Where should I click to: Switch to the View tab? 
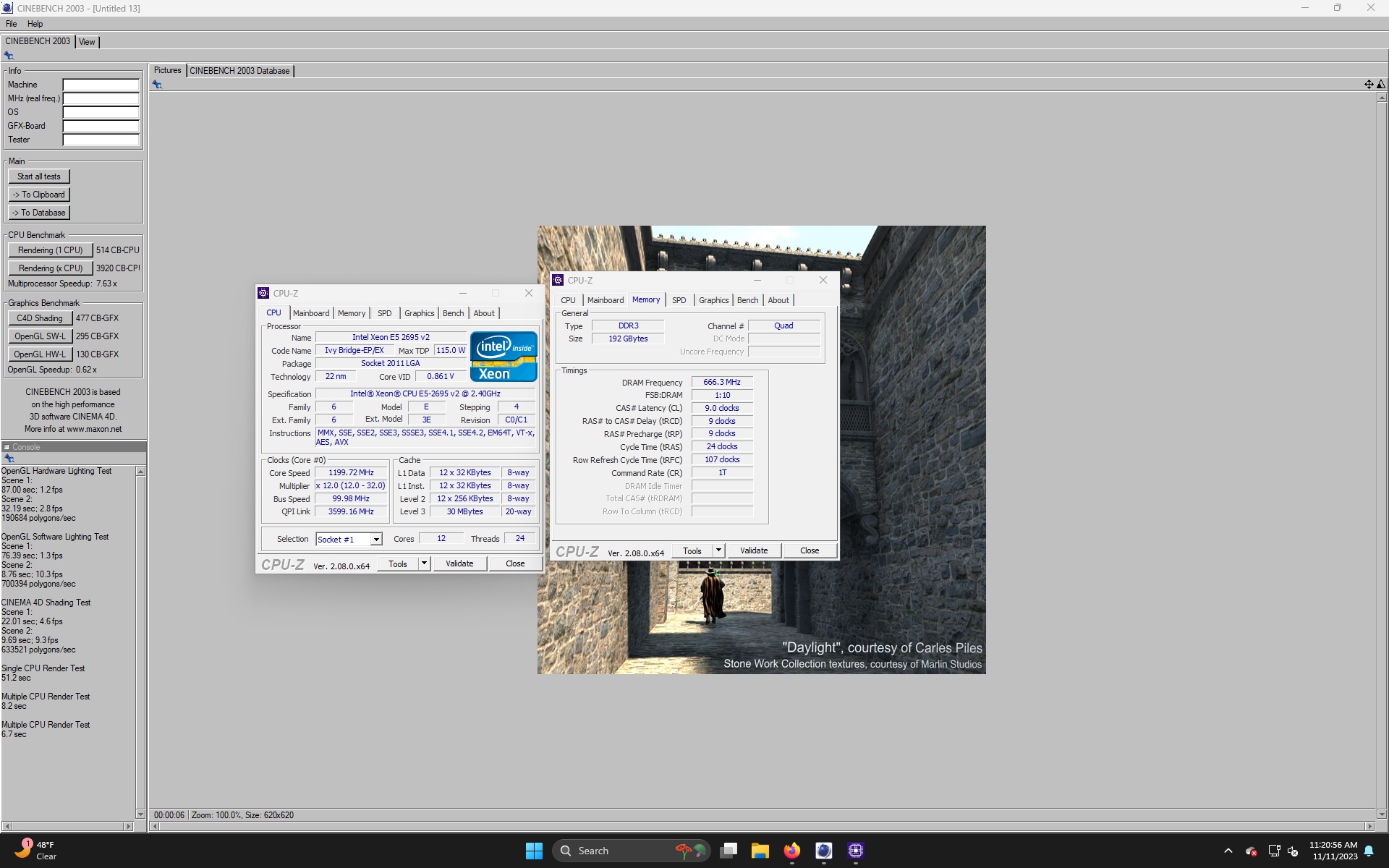point(87,42)
